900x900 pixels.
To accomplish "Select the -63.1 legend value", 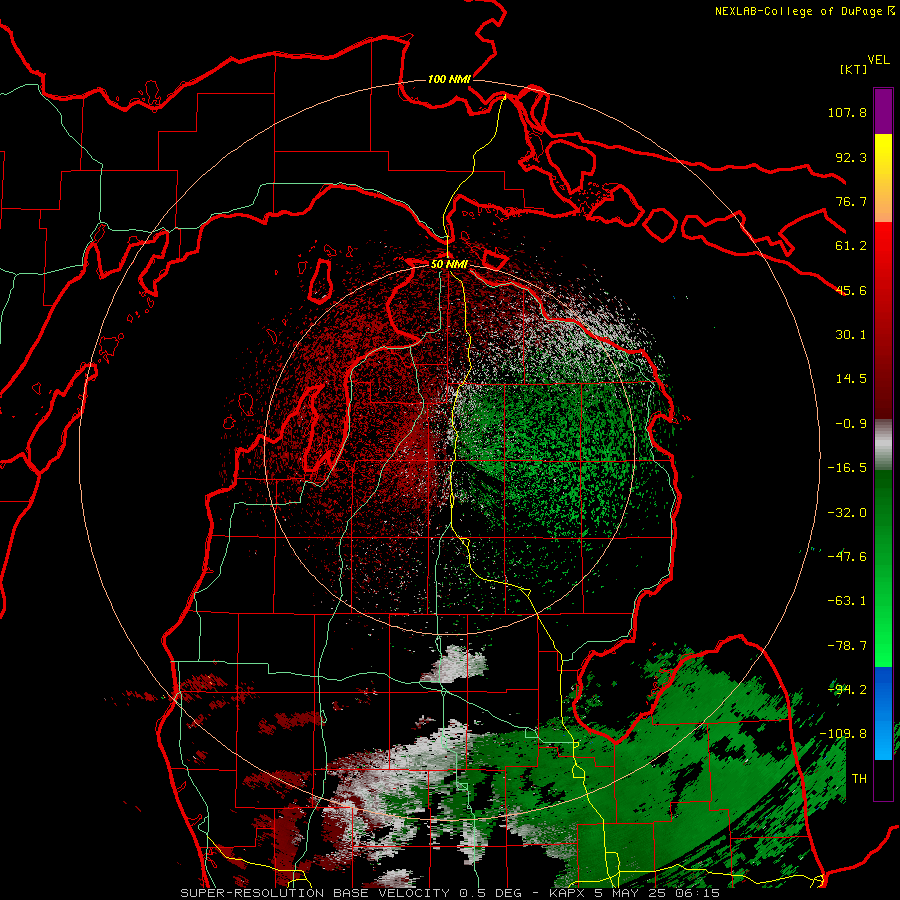I will [847, 601].
